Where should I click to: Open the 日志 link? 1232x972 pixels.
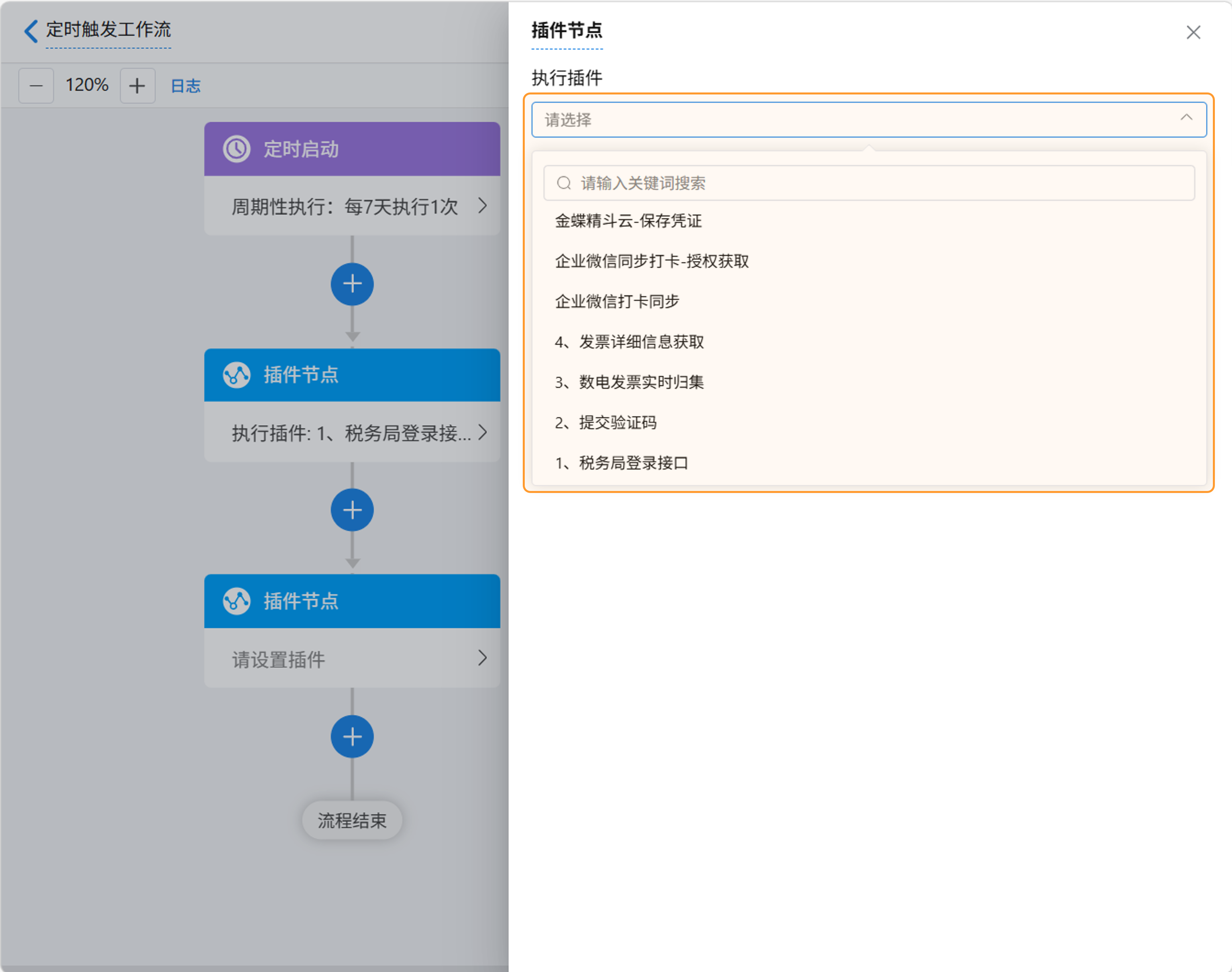(x=186, y=86)
